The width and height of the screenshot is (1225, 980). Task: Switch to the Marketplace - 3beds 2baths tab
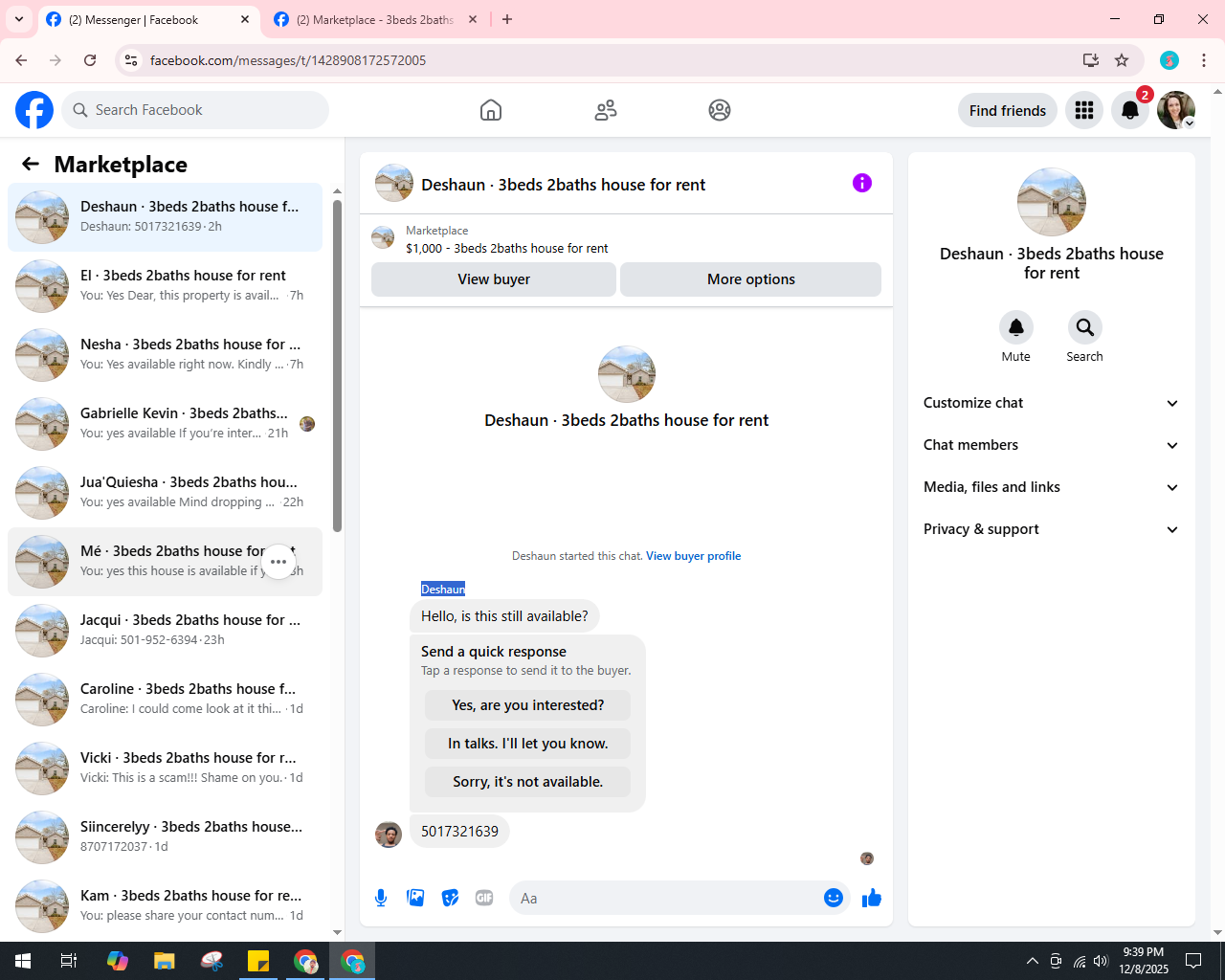[x=375, y=19]
